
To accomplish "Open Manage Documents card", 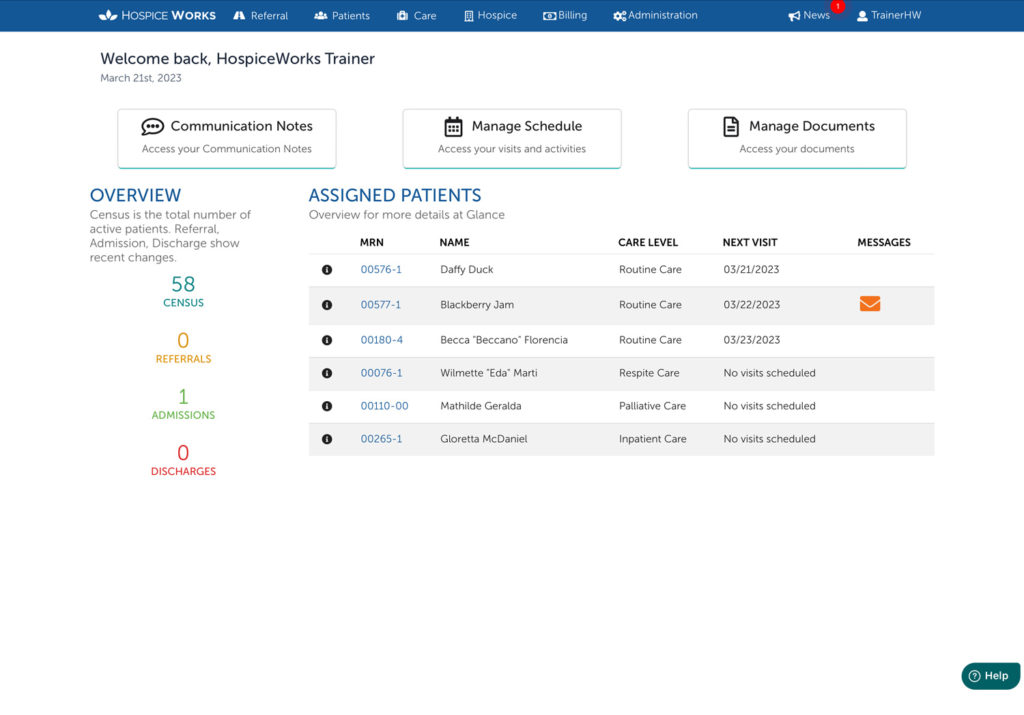I will tap(797, 137).
